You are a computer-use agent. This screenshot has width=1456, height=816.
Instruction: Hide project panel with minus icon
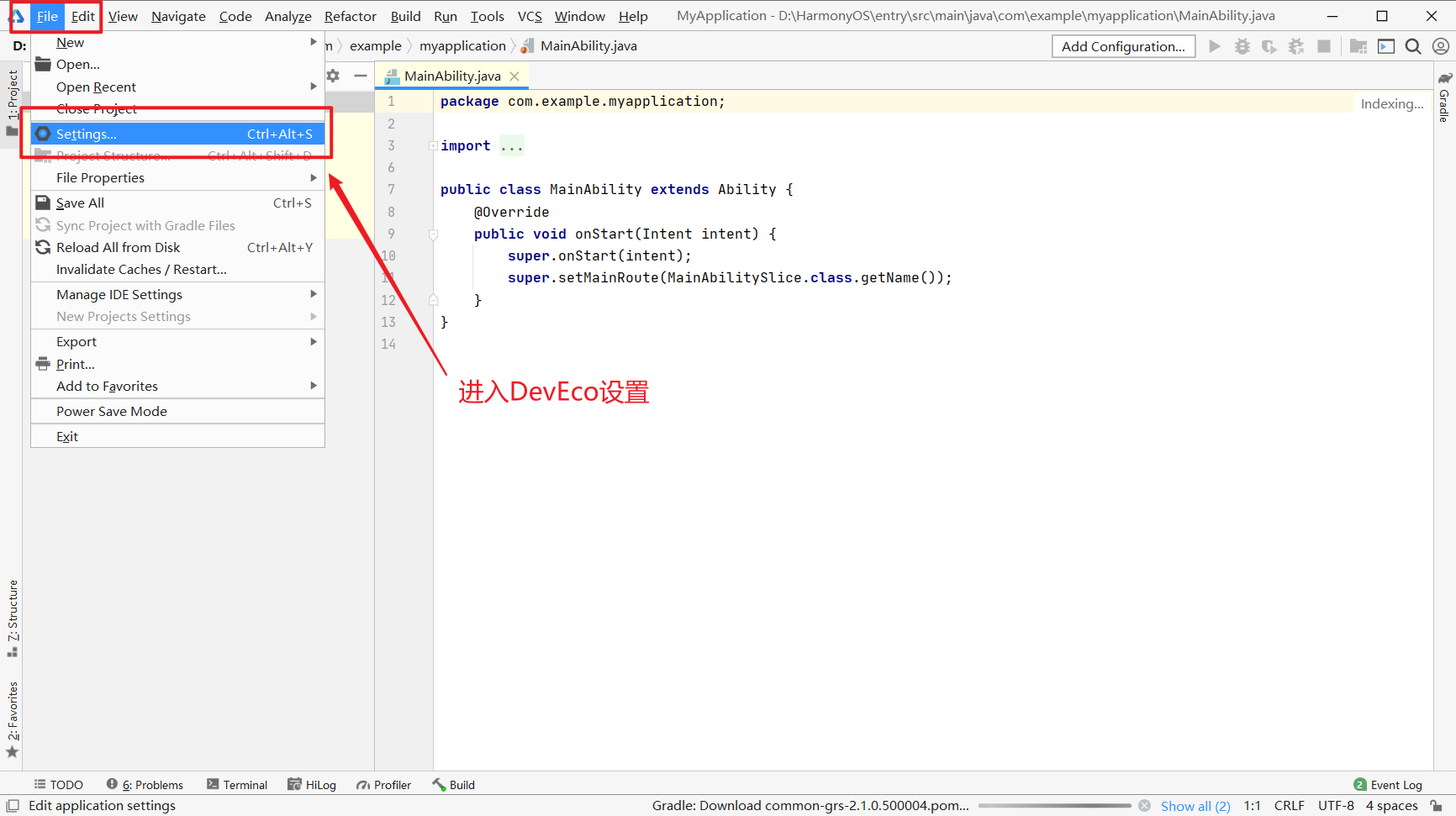click(x=361, y=76)
